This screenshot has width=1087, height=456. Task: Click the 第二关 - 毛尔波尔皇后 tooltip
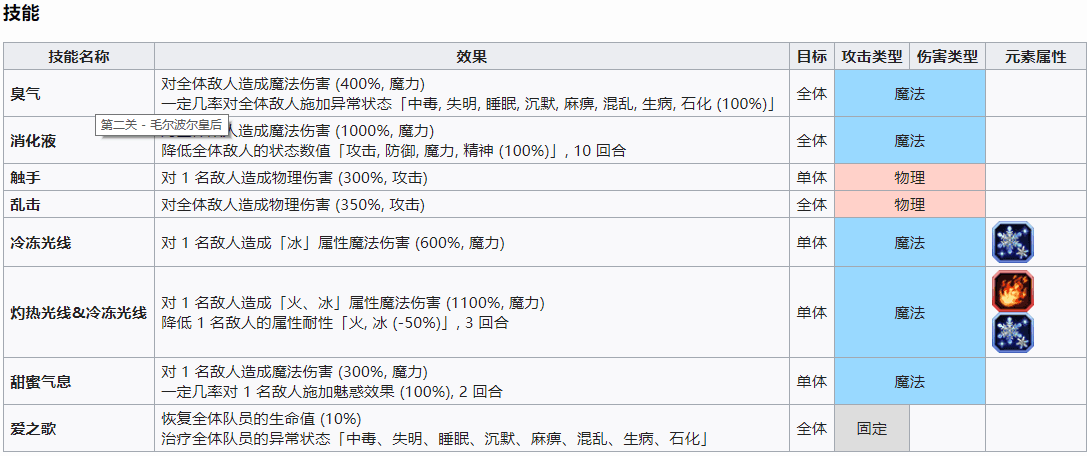click(x=162, y=125)
